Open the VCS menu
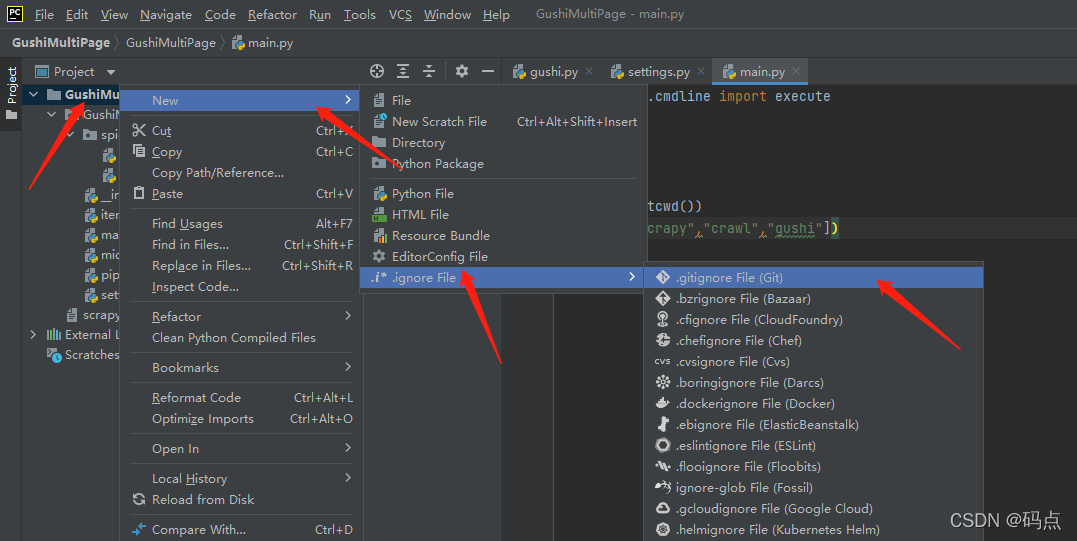This screenshot has width=1077, height=541. (x=400, y=14)
